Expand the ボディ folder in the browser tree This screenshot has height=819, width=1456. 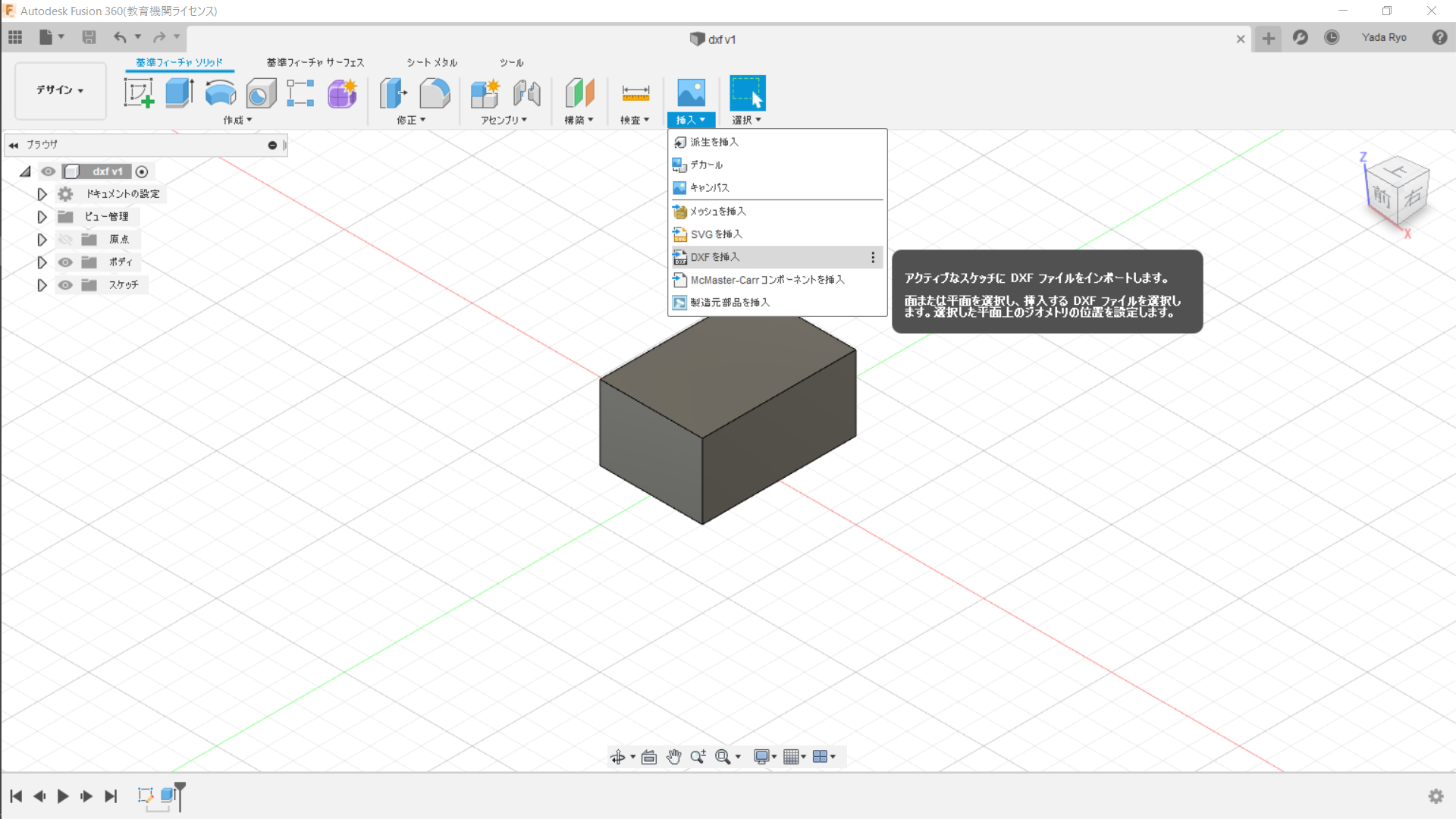pyautogui.click(x=41, y=262)
